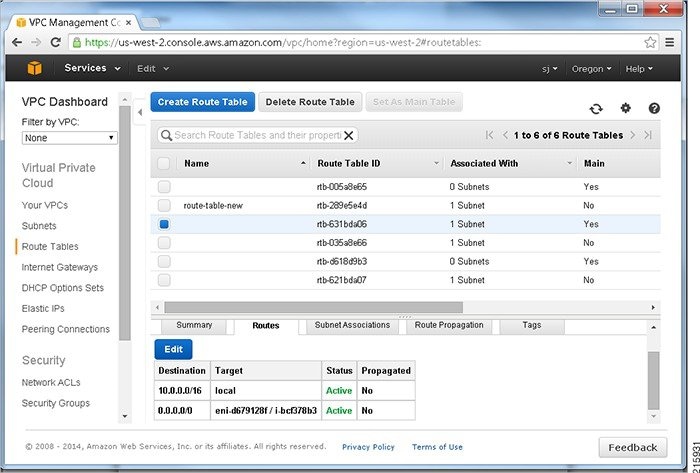Bookmark page with star icon
This screenshot has width=700, height=473.
650,42
